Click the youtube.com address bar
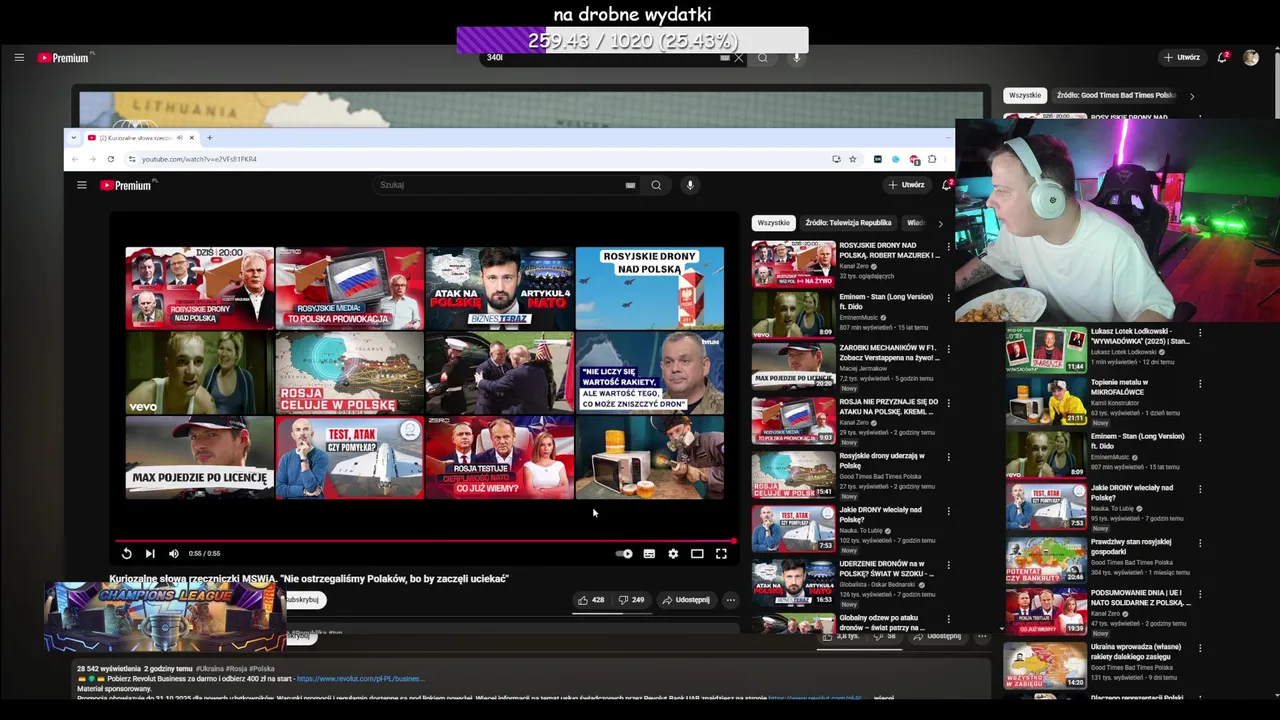Screen dimensions: 1280x720 click(x=480, y=159)
